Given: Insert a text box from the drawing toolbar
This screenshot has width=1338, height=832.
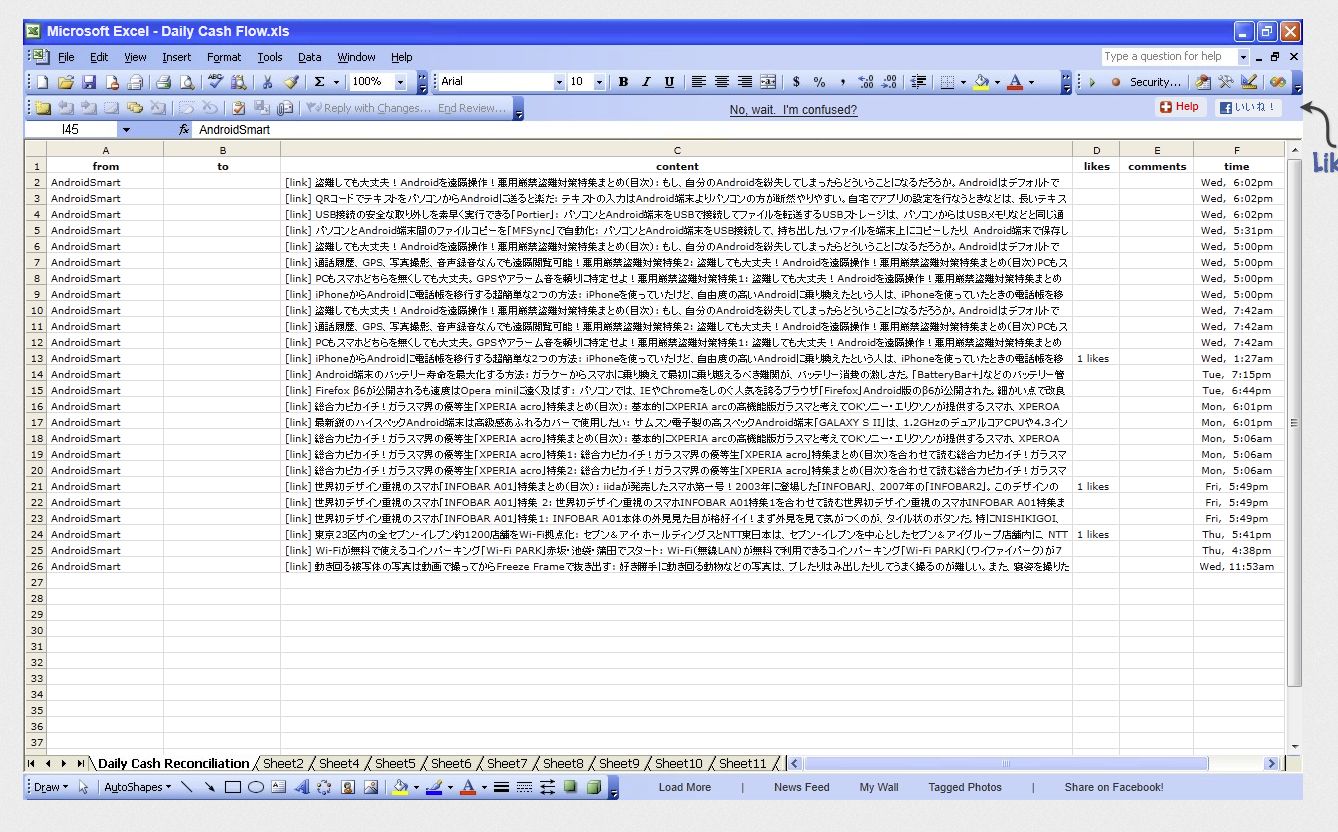Looking at the screenshot, I should pyautogui.click(x=279, y=787).
